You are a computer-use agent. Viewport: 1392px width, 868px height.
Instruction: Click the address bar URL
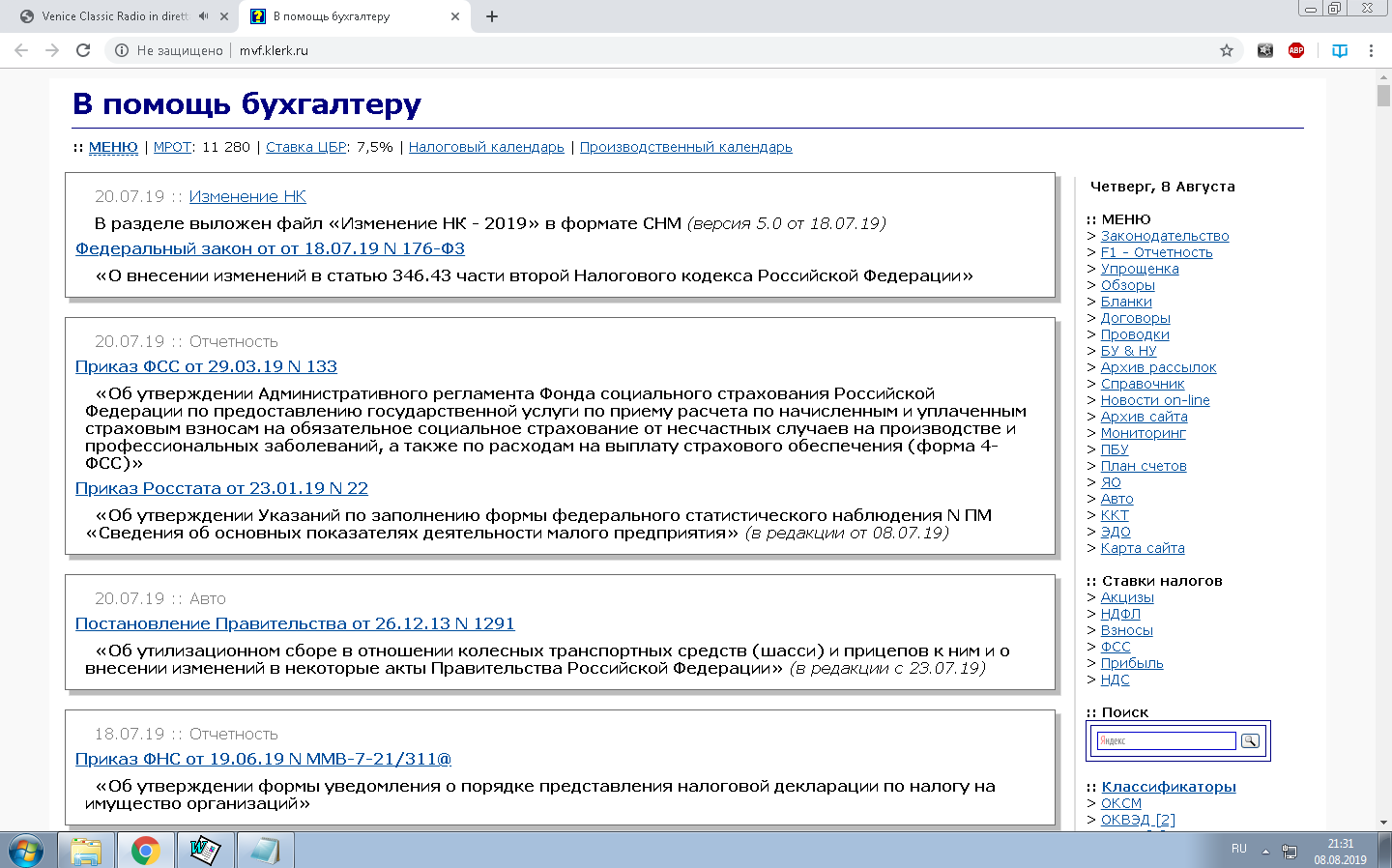[x=274, y=50]
